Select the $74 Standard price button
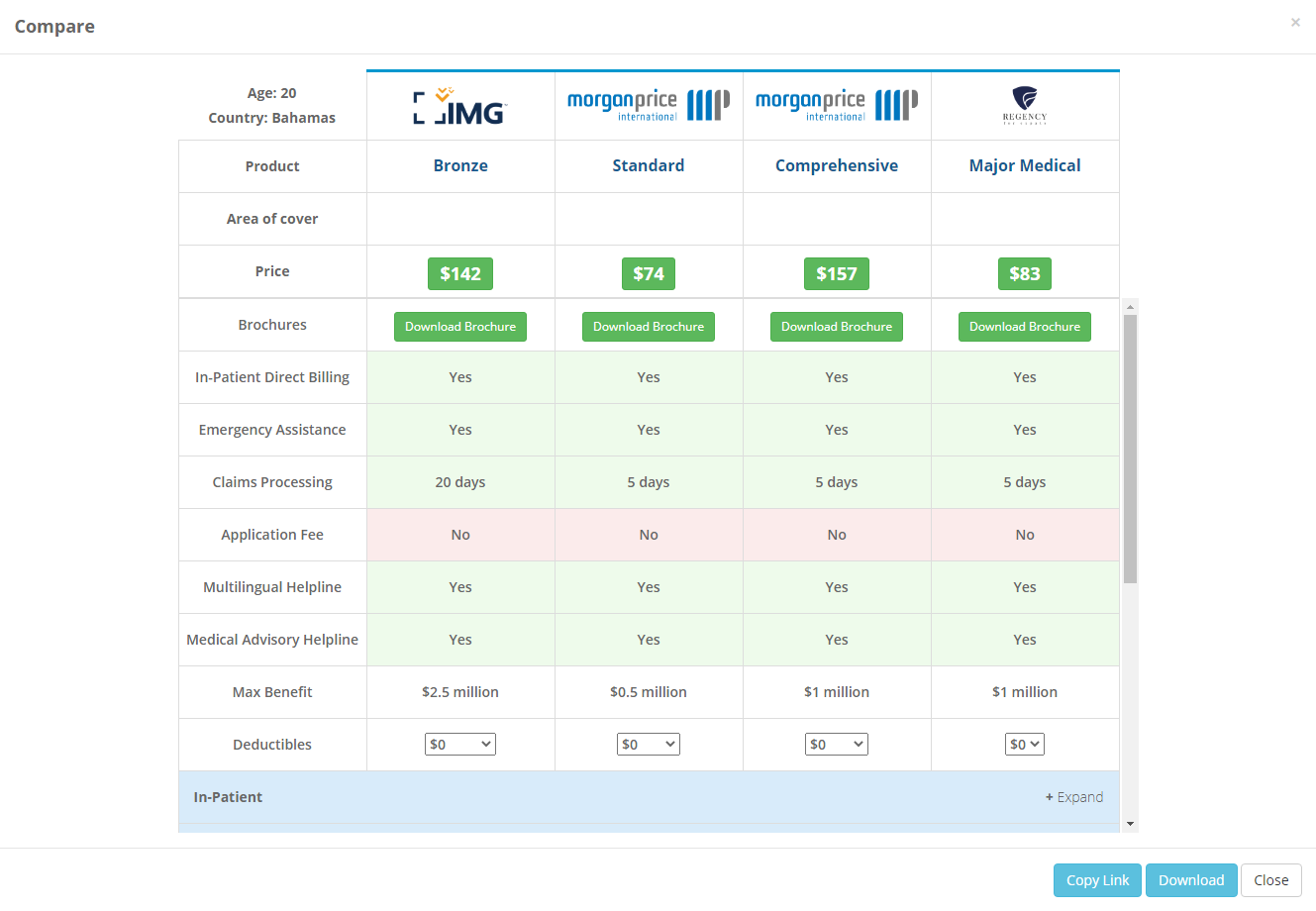This screenshot has width=1316, height=911. [x=649, y=274]
